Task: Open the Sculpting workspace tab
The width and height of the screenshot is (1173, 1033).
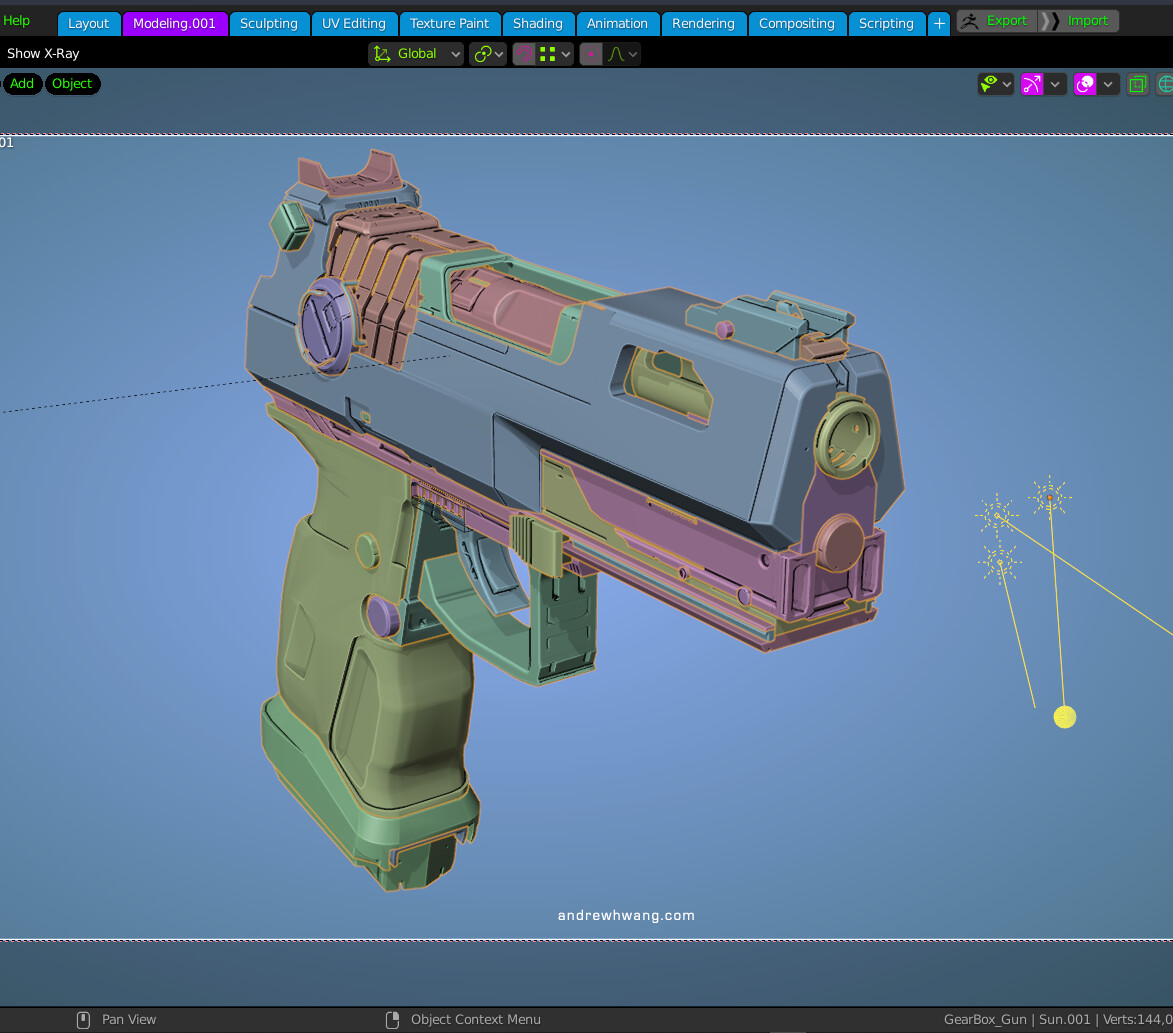Action: 269,23
